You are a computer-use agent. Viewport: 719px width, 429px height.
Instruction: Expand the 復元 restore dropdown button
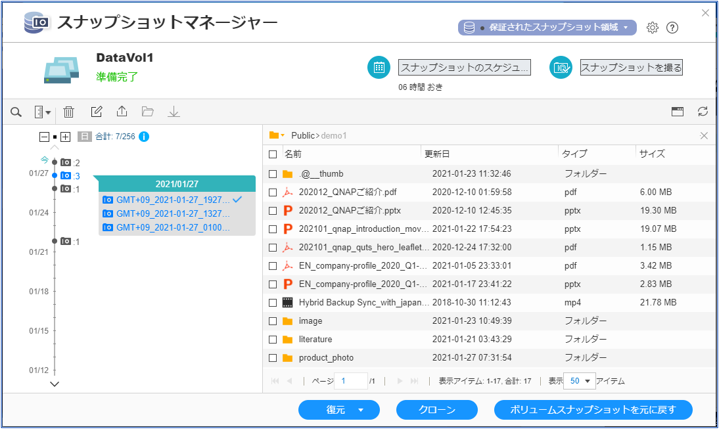pos(342,410)
